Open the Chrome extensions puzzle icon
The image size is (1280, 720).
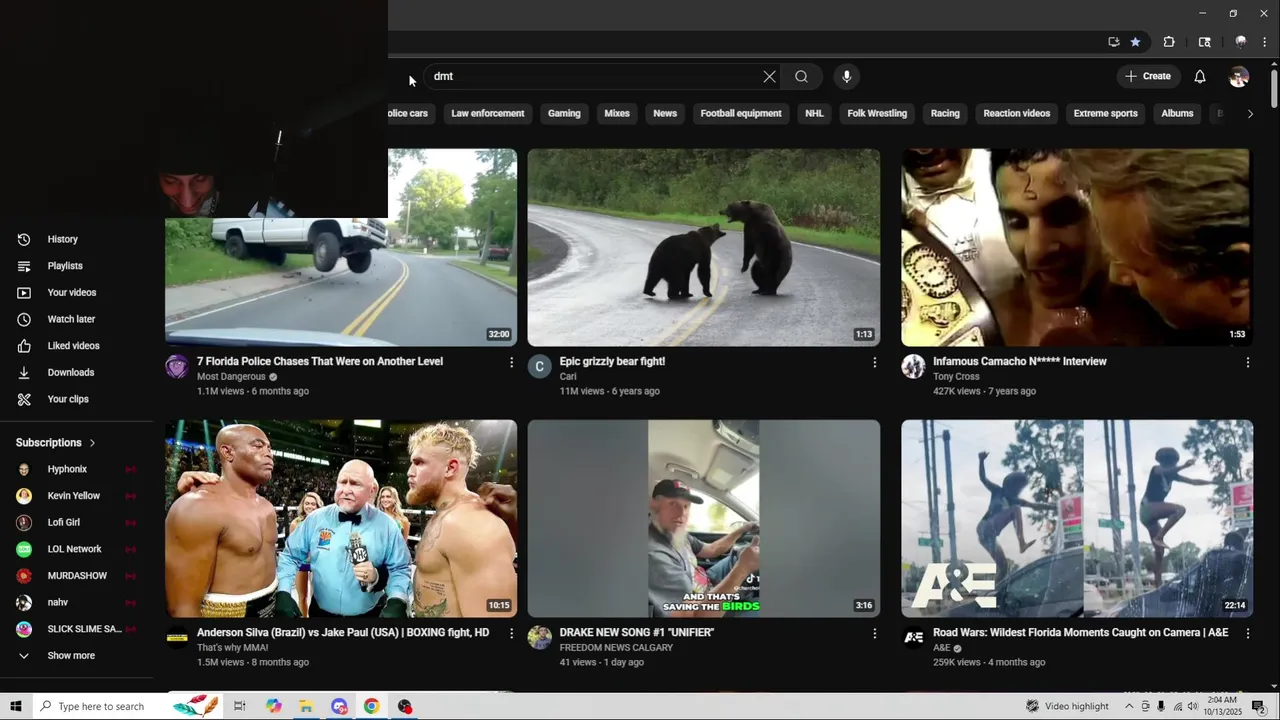[1169, 42]
